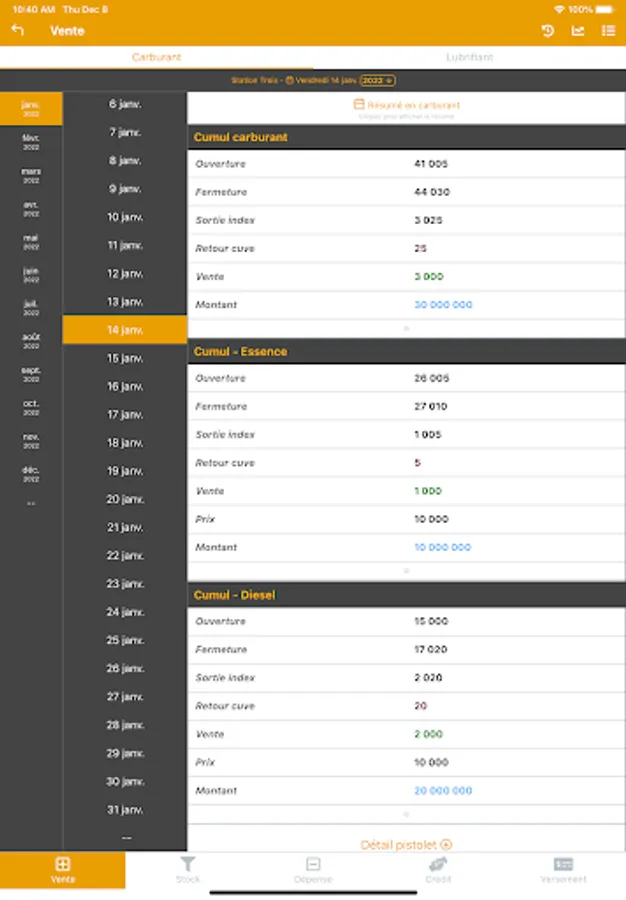Open the Crédit icon
626x900 pixels.
[438, 869]
